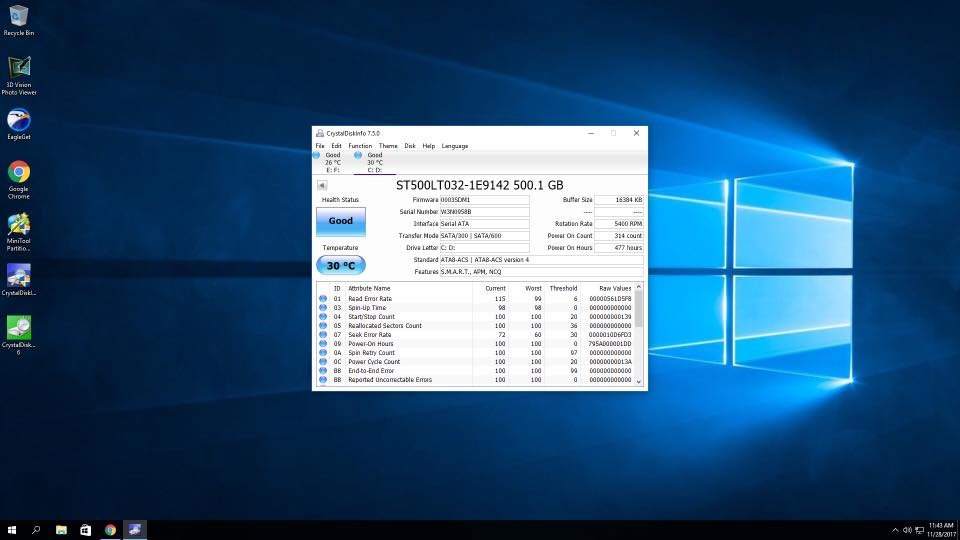The height and width of the screenshot is (540, 960).
Task: Open File Explorer from the taskbar
Action: point(61,530)
